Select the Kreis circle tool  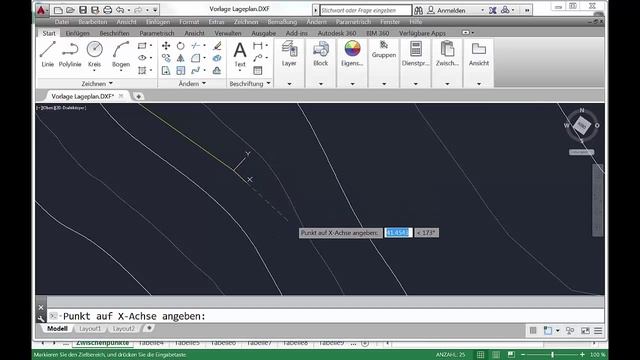94,53
